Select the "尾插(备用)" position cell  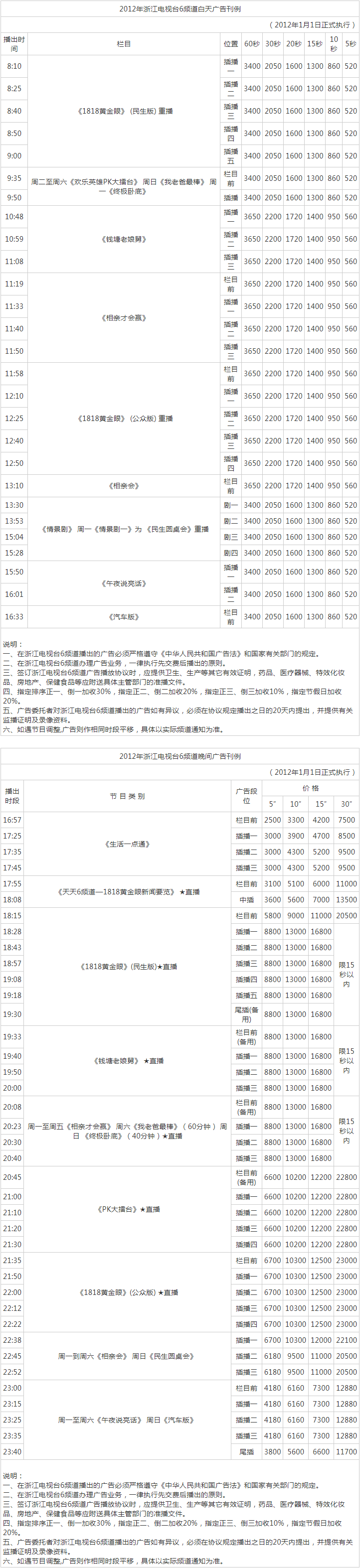[x=246, y=1014]
